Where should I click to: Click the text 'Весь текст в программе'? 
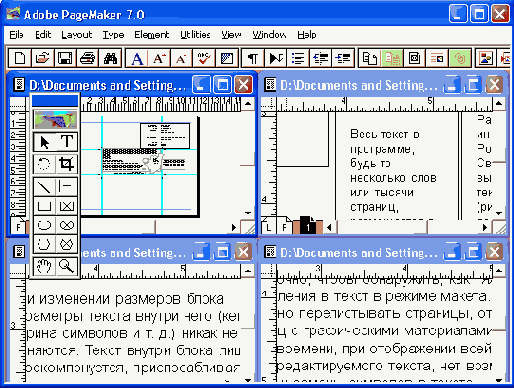click(385, 142)
